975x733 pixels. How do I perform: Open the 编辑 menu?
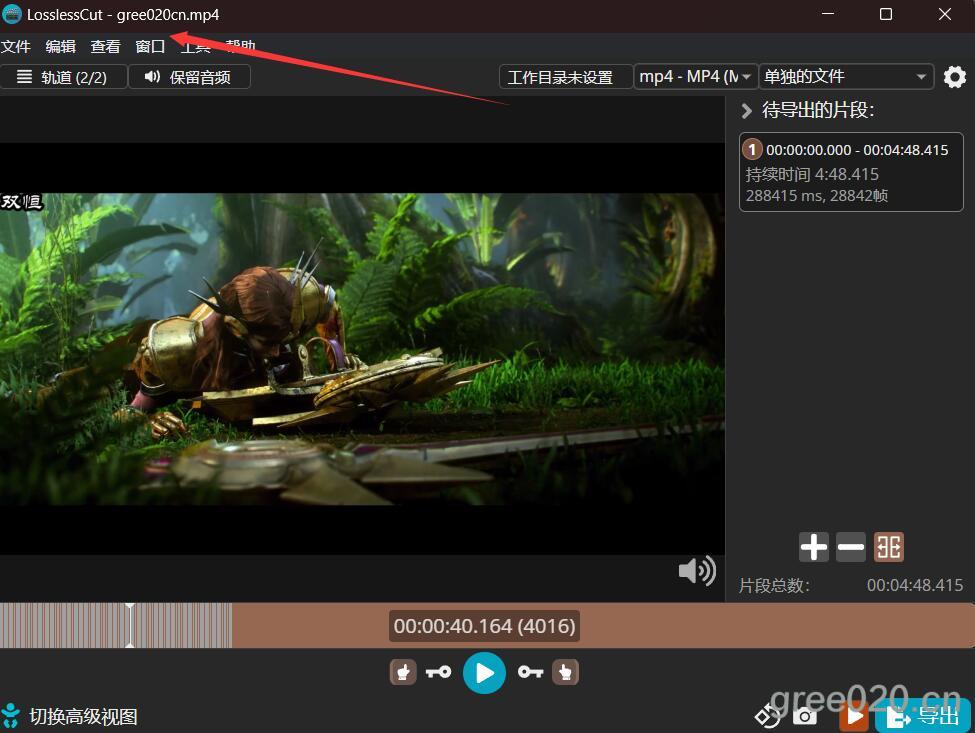pyautogui.click(x=60, y=46)
